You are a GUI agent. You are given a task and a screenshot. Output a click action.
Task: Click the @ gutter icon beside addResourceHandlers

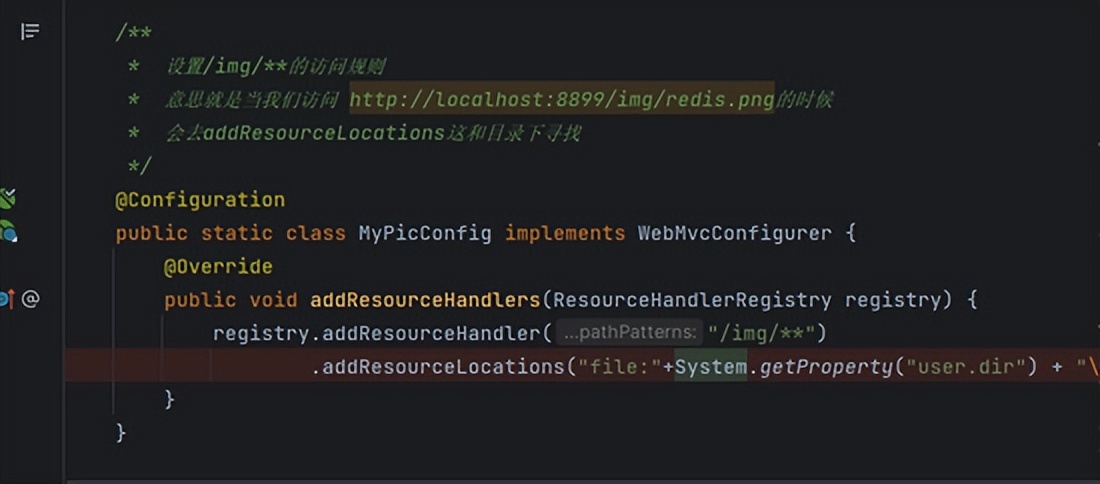[x=30, y=300]
